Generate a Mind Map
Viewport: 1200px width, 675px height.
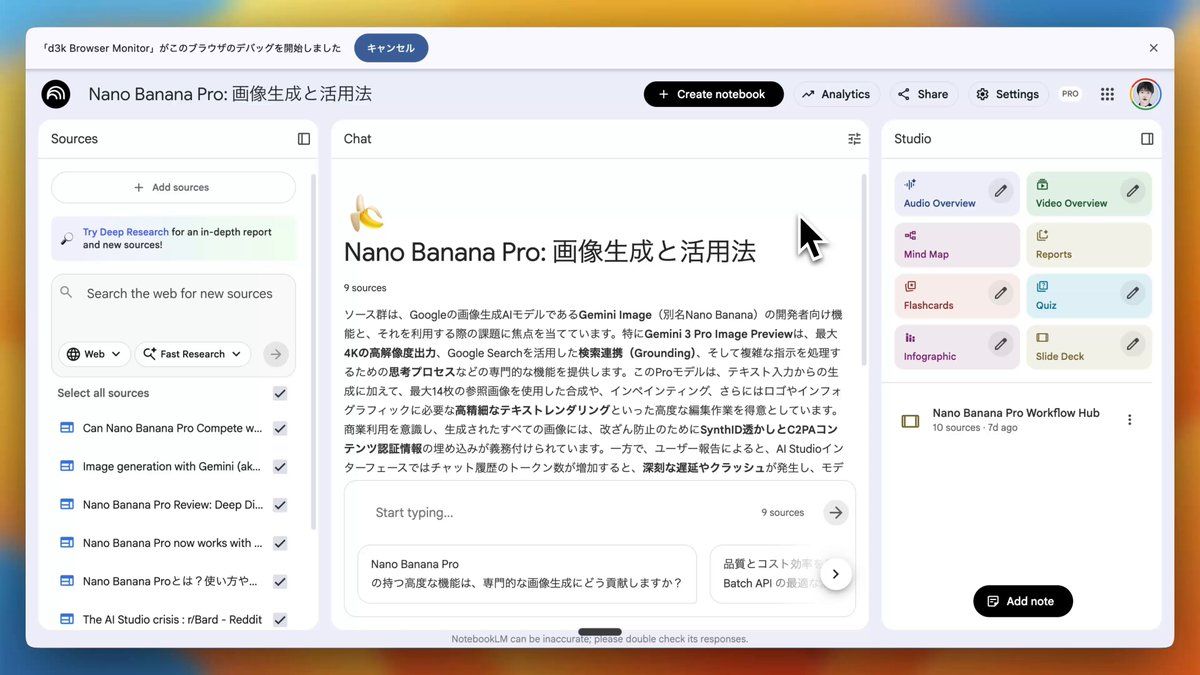point(956,245)
